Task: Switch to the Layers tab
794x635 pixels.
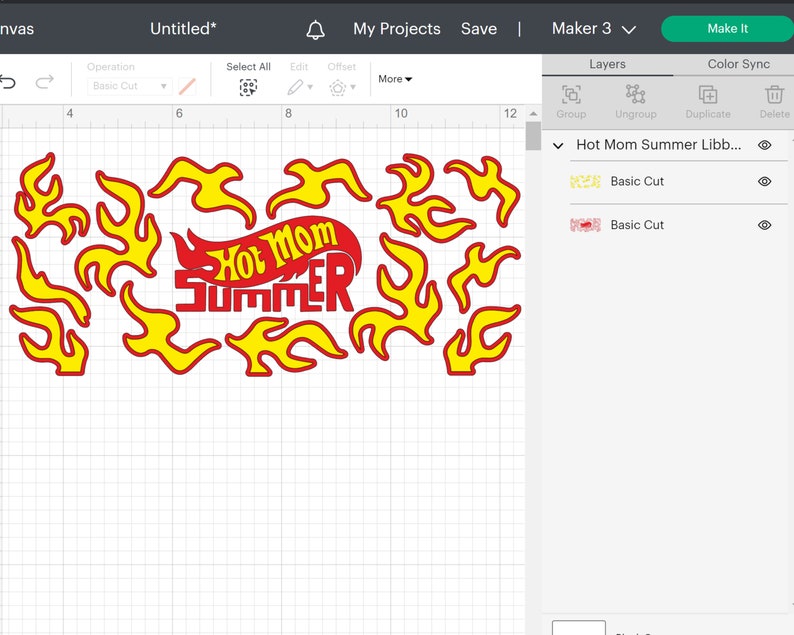Action: click(x=607, y=64)
